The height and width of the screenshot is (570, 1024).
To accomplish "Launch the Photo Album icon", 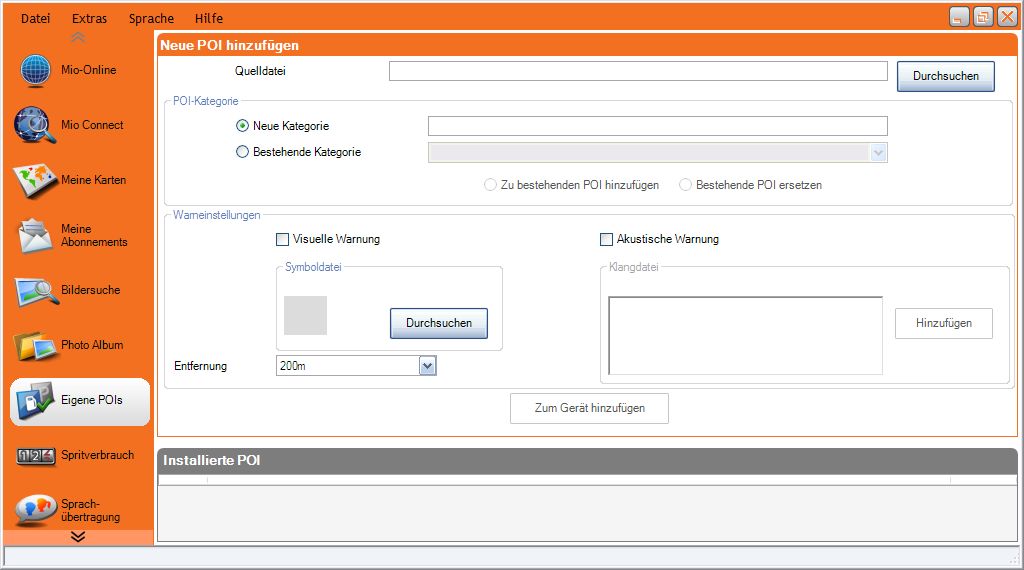I will [x=35, y=346].
